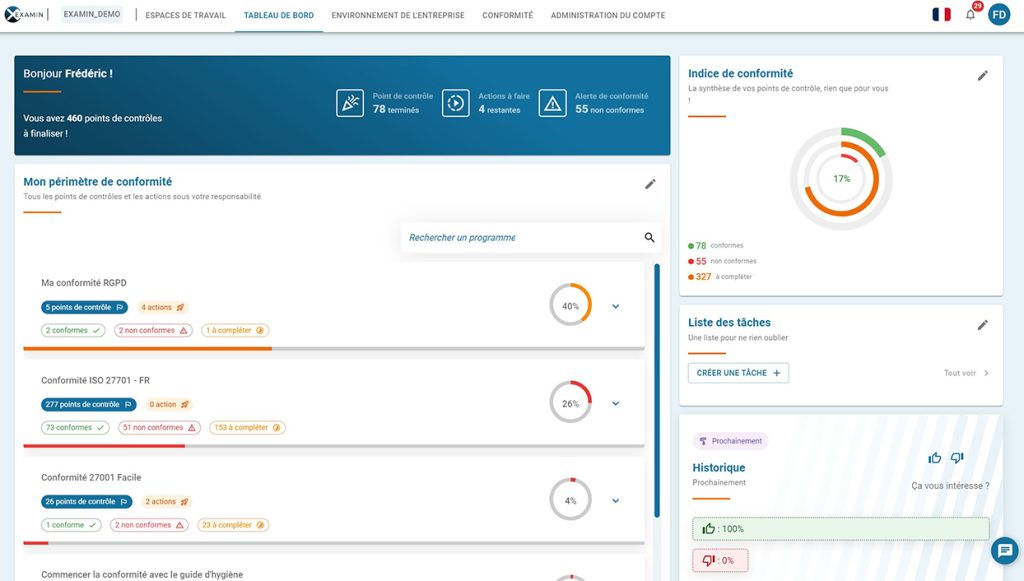Open the chat bubble assistant
1024x581 pixels.
(1003, 550)
